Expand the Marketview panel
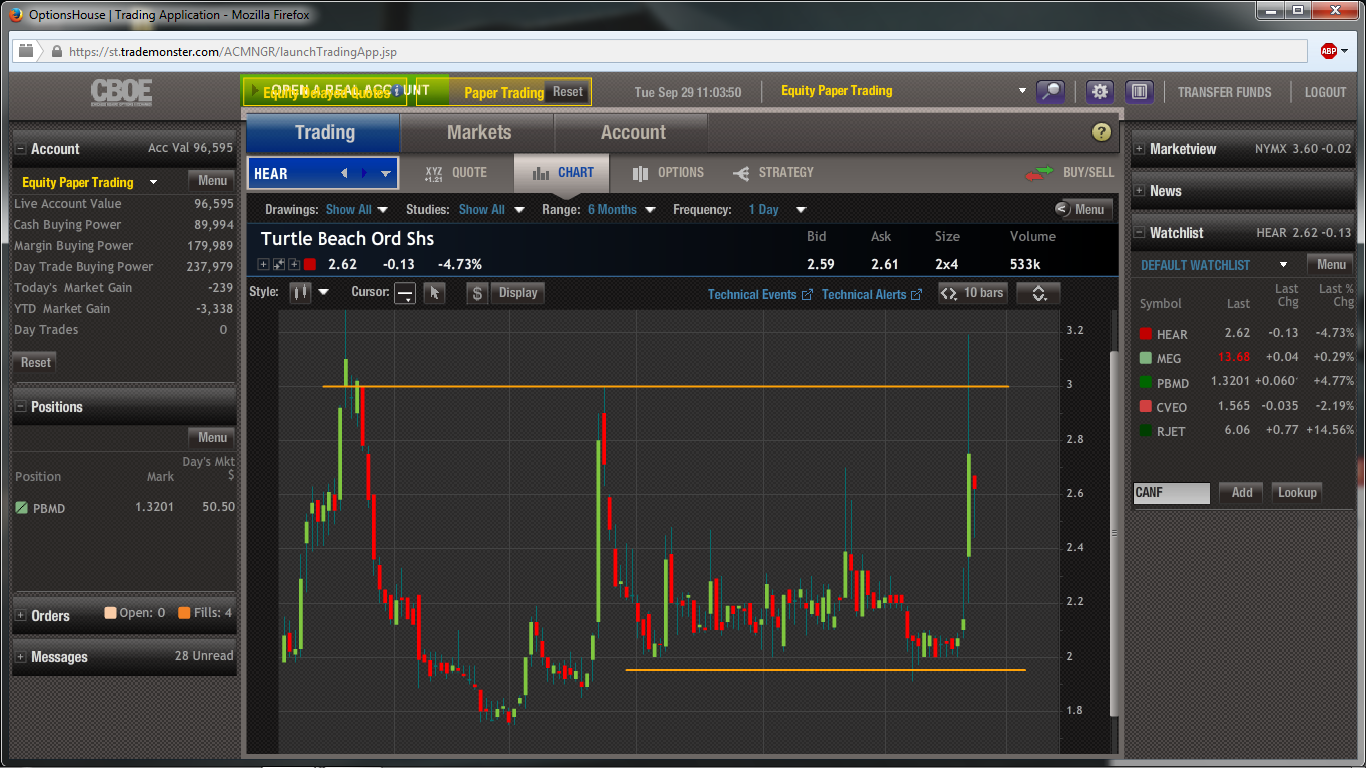This screenshot has width=1366, height=768. [x=1139, y=149]
